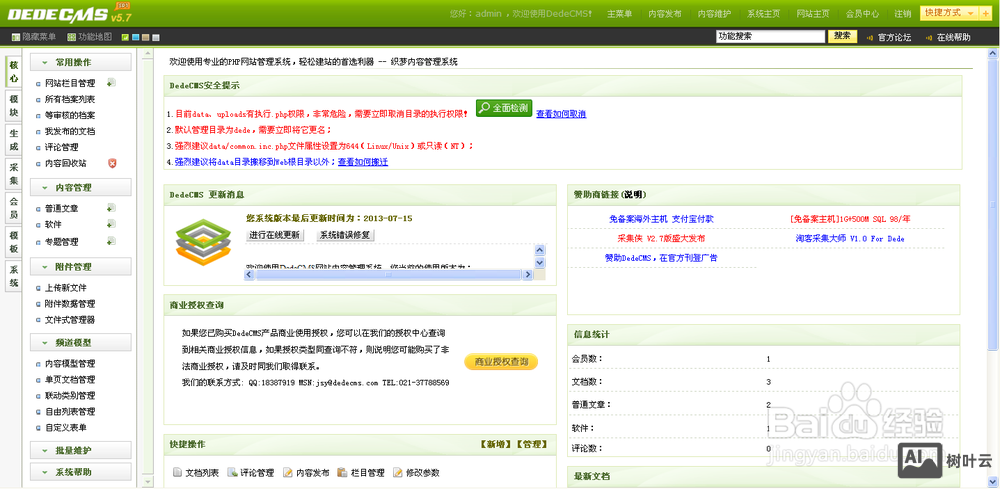1000x489 pixels.
Task: Click the DedeCMS v5.7 logo
Action: click(x=69, y=13)
